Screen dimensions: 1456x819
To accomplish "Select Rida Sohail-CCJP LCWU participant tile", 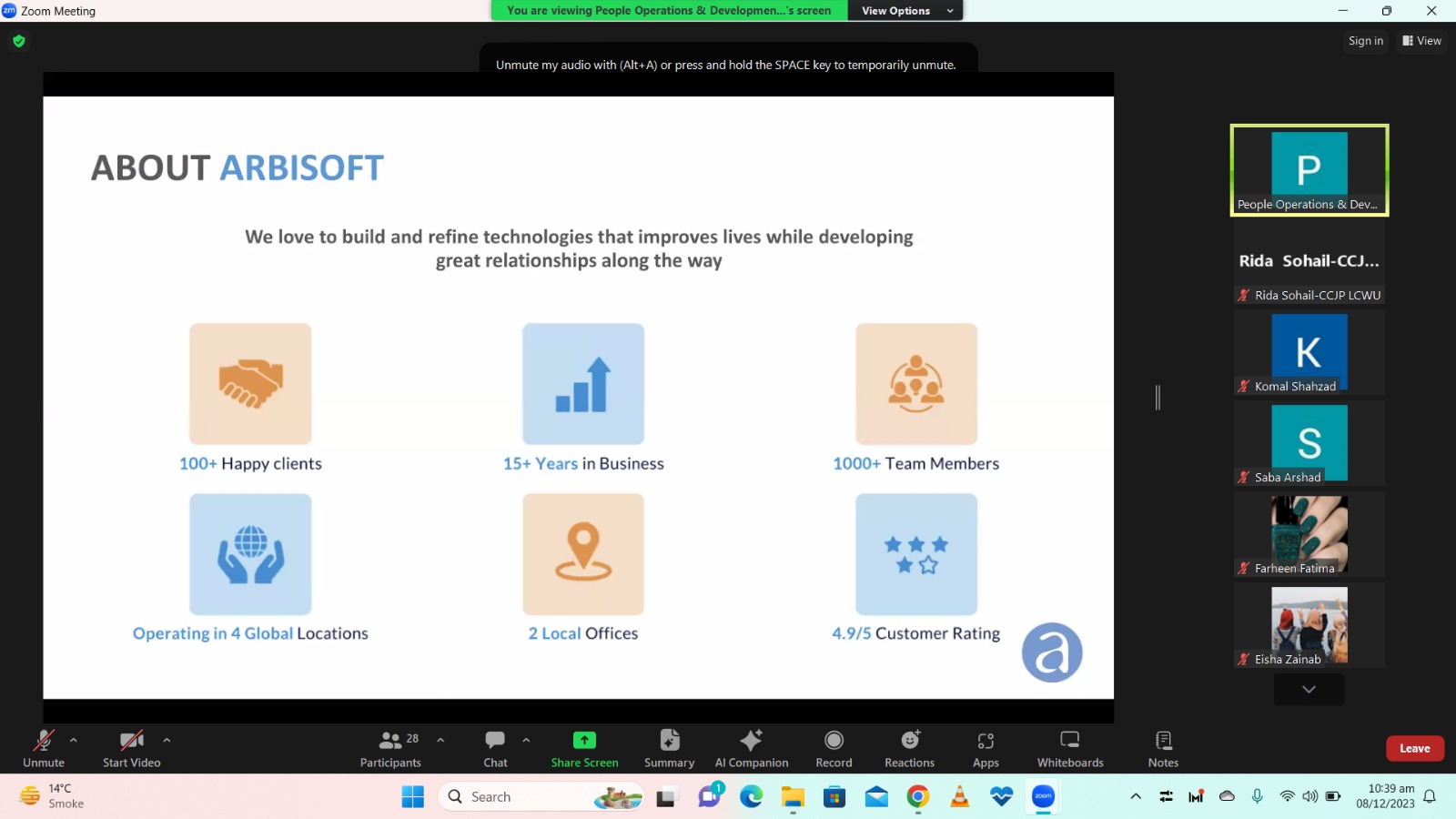I will tap(1309, 261).
